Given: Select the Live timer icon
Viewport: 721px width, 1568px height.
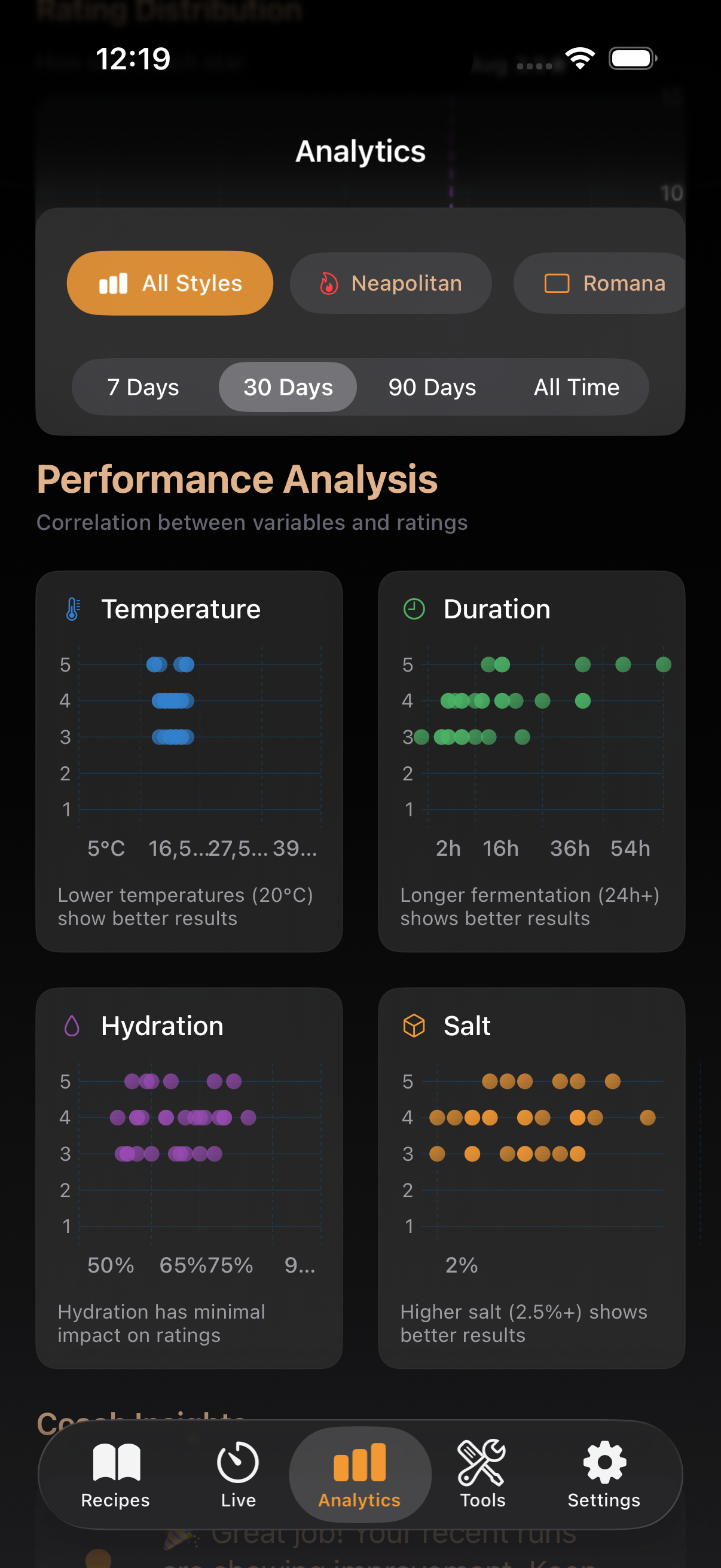Looking at the screenshot, I should pos(237,1461).
